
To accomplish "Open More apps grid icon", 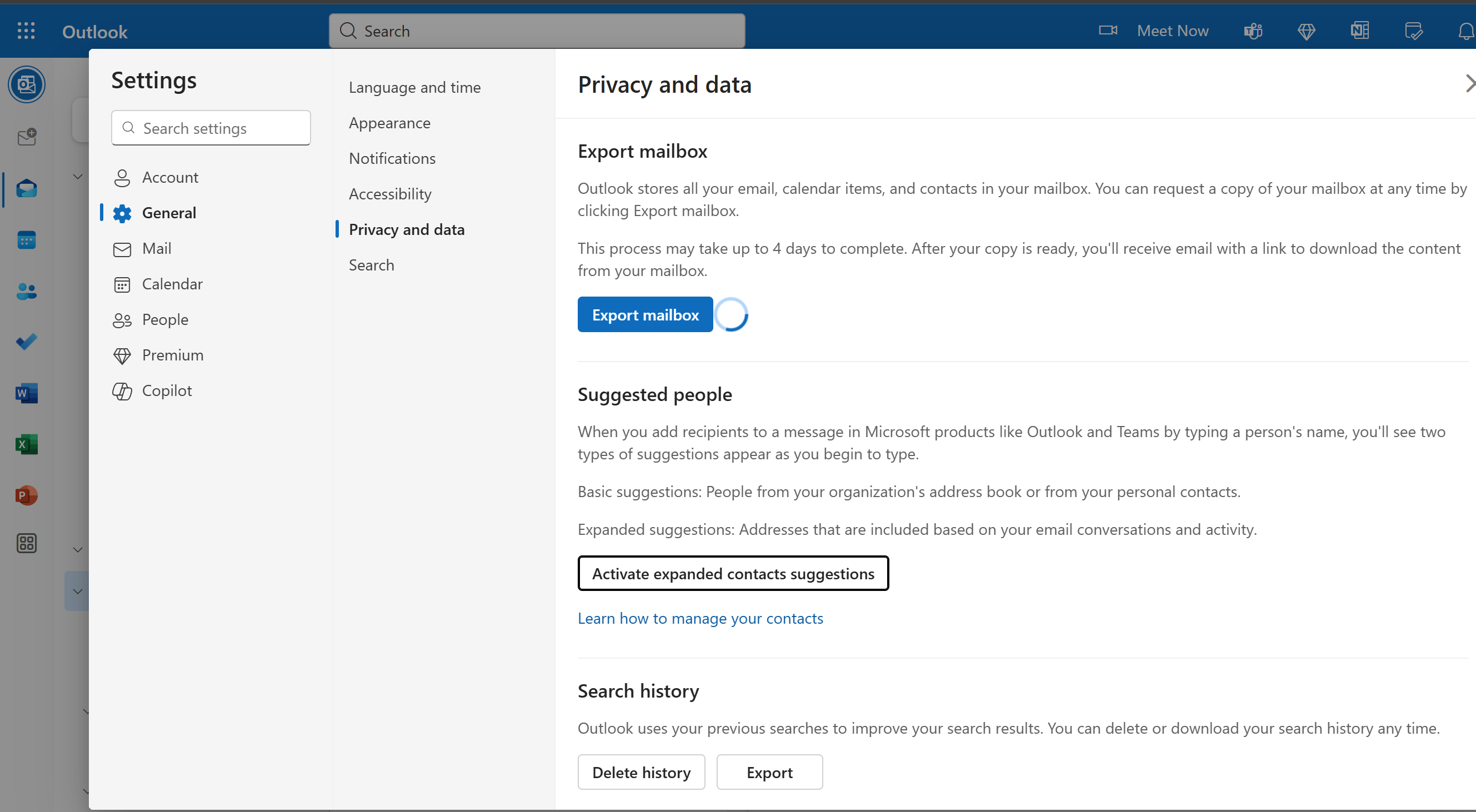I will coord(26,543).
